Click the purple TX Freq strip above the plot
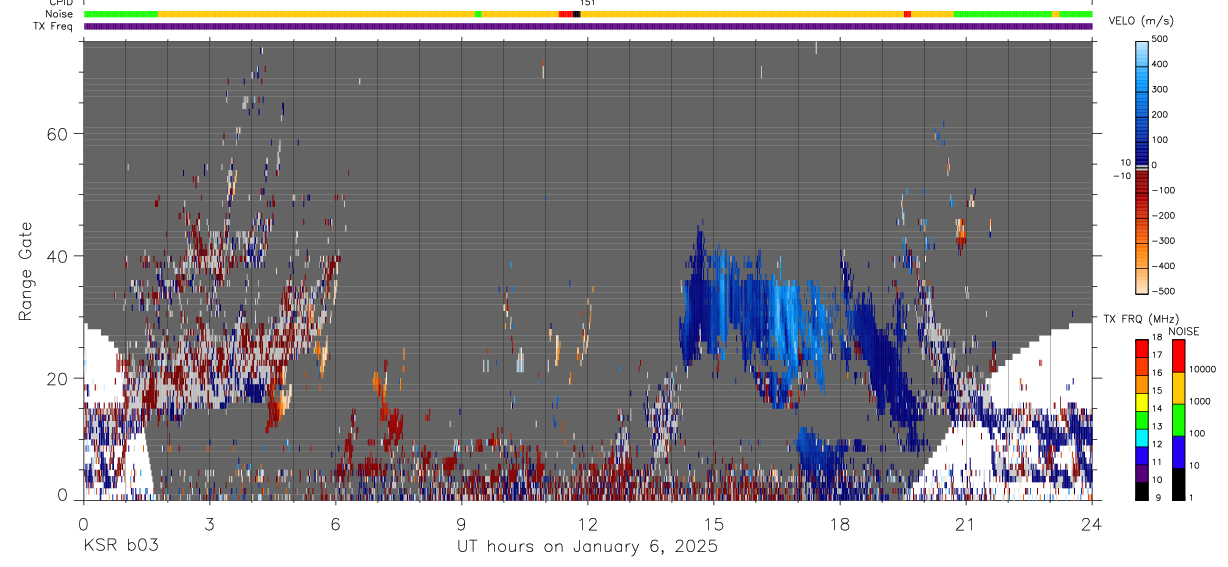 coord(588,26)
